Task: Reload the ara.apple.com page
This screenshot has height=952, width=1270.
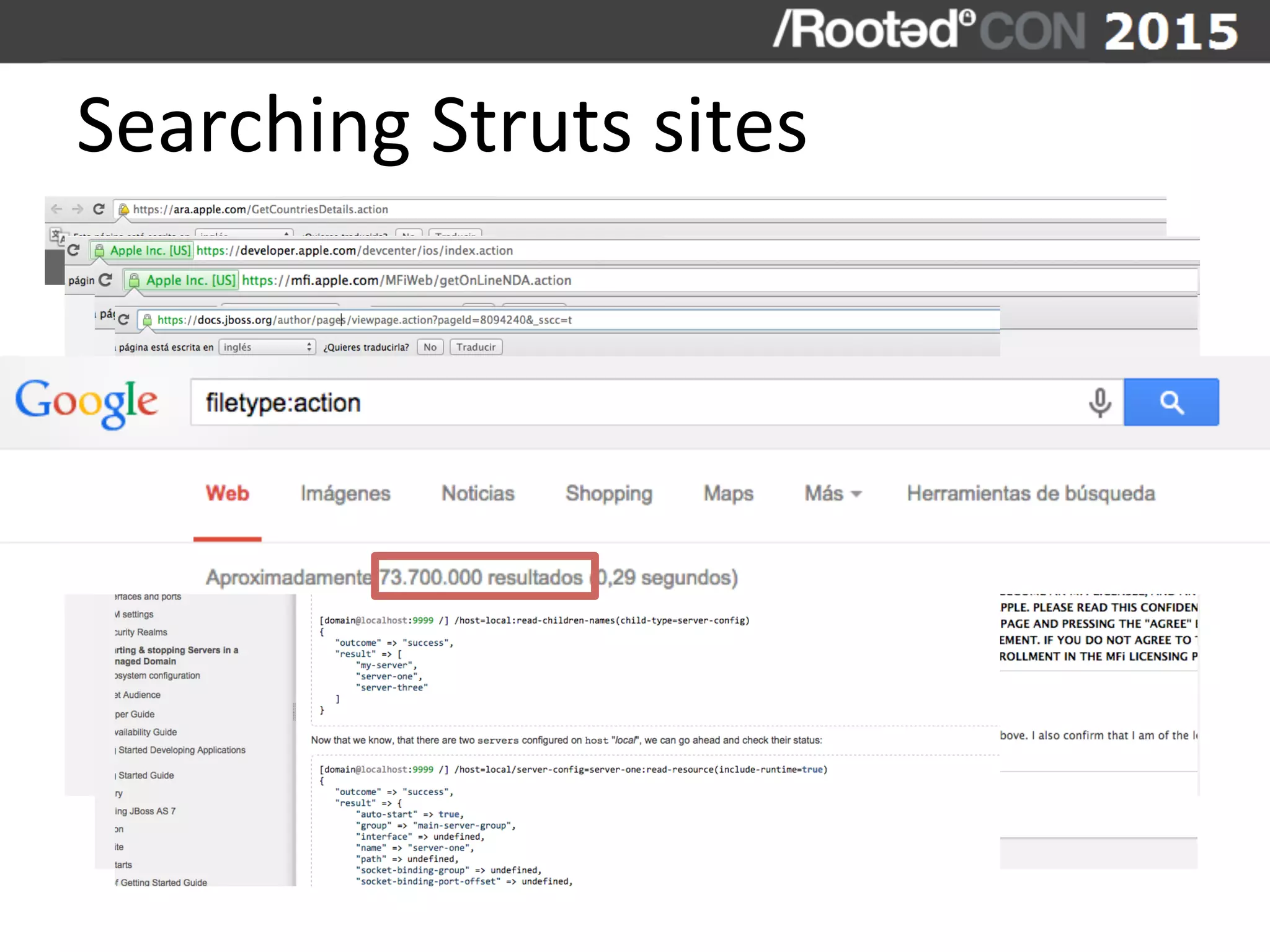Action: (x=99, y=209)
